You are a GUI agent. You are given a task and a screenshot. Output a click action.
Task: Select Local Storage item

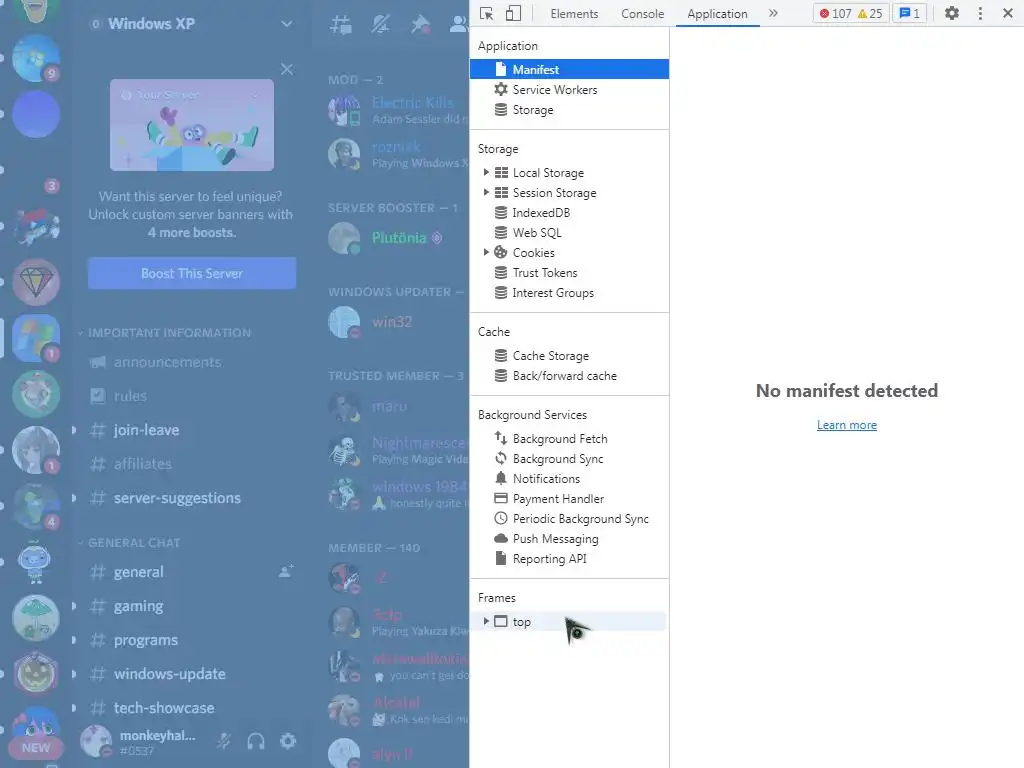pyautogui.click(x=548, y=172)
